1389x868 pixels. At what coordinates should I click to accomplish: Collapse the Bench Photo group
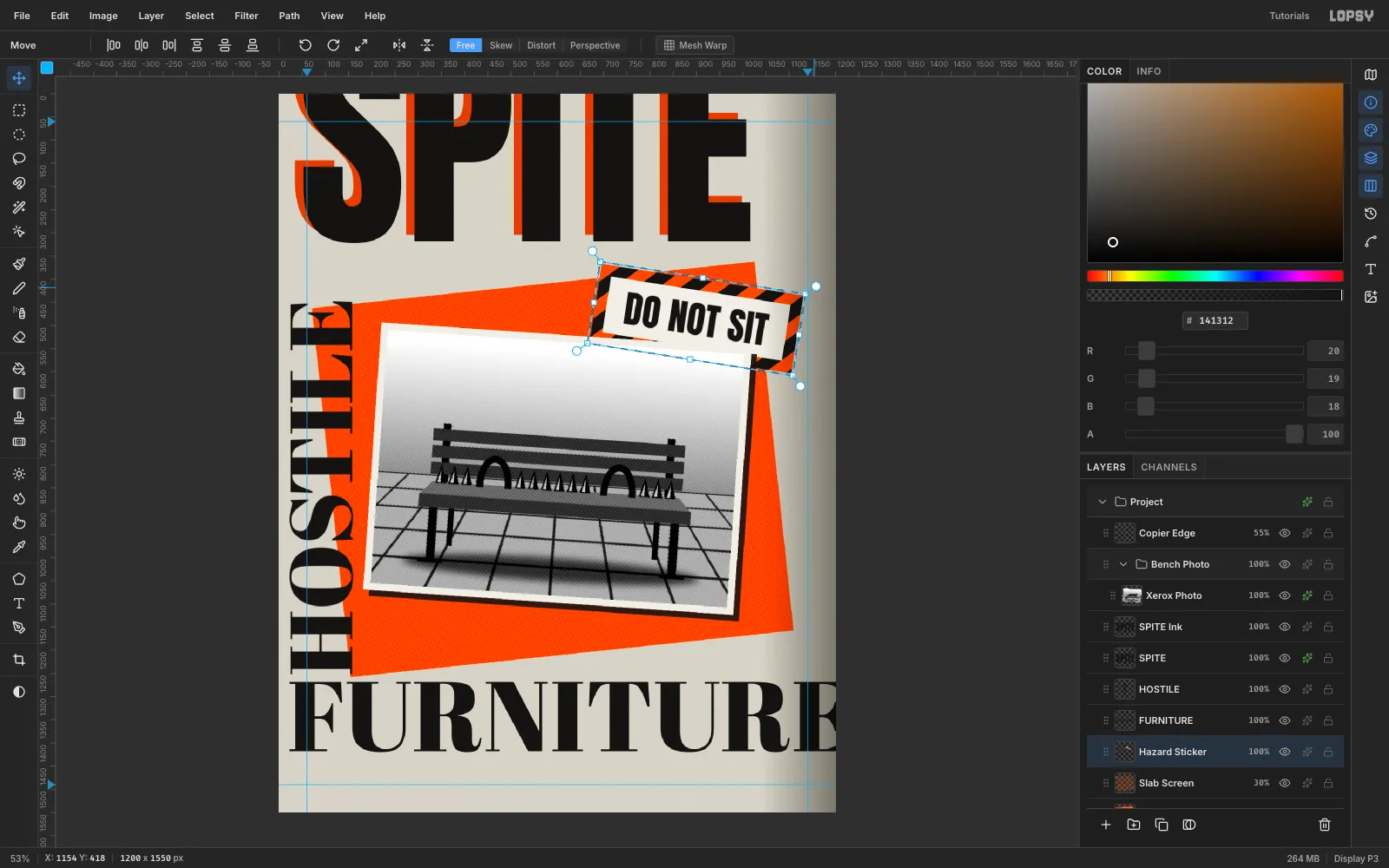click(1123, 564)
